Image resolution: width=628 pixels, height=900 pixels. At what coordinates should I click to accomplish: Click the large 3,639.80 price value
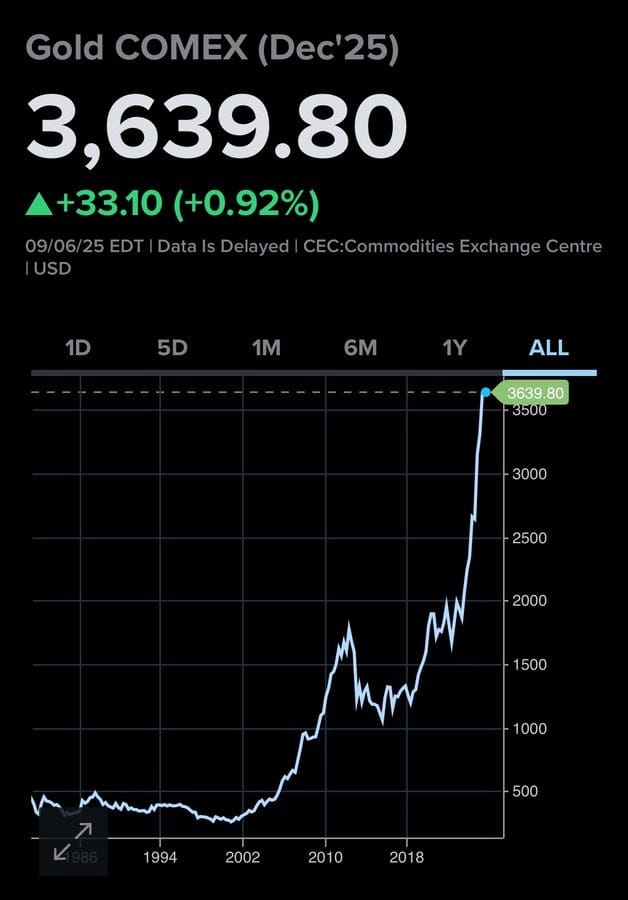coord(216,130)
